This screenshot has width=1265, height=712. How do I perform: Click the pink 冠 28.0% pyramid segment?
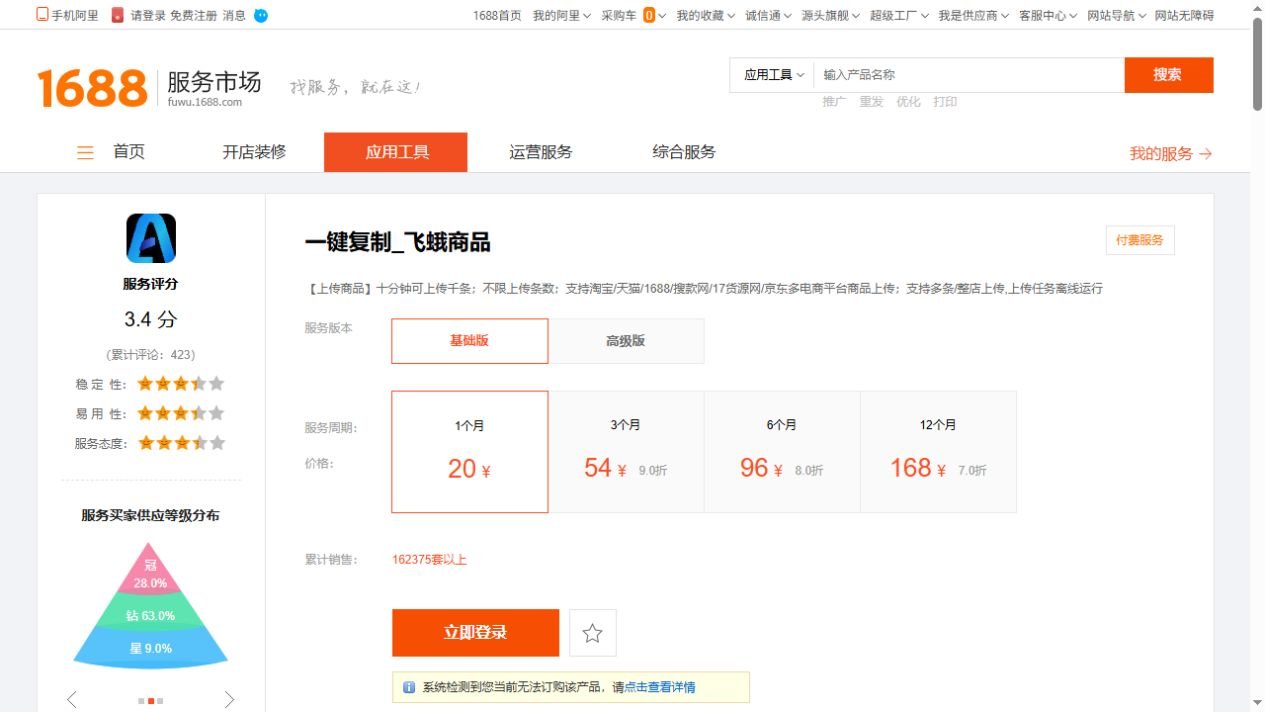click(x=150, y=572)
